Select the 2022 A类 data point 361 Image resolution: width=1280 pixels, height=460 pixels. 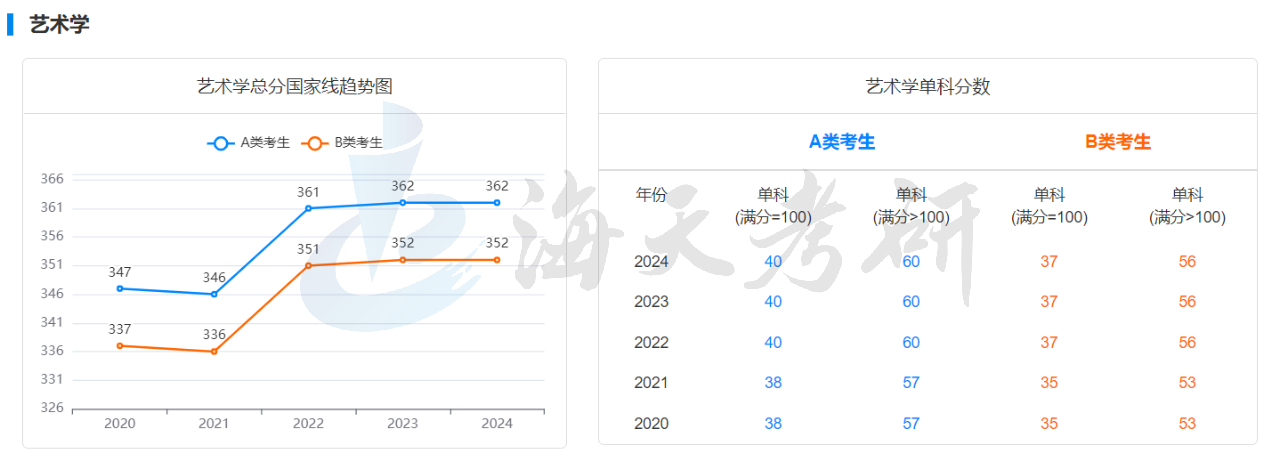coord(308,208)
